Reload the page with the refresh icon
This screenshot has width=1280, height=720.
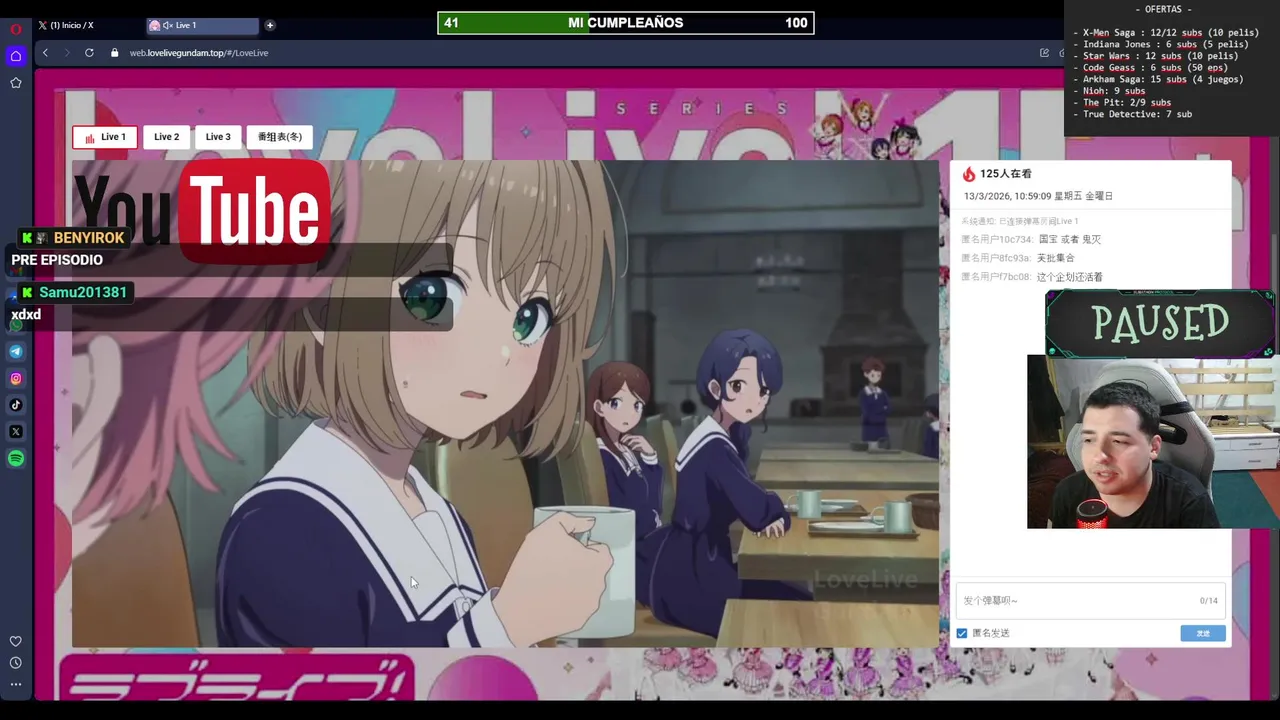[x=89, y=53]
